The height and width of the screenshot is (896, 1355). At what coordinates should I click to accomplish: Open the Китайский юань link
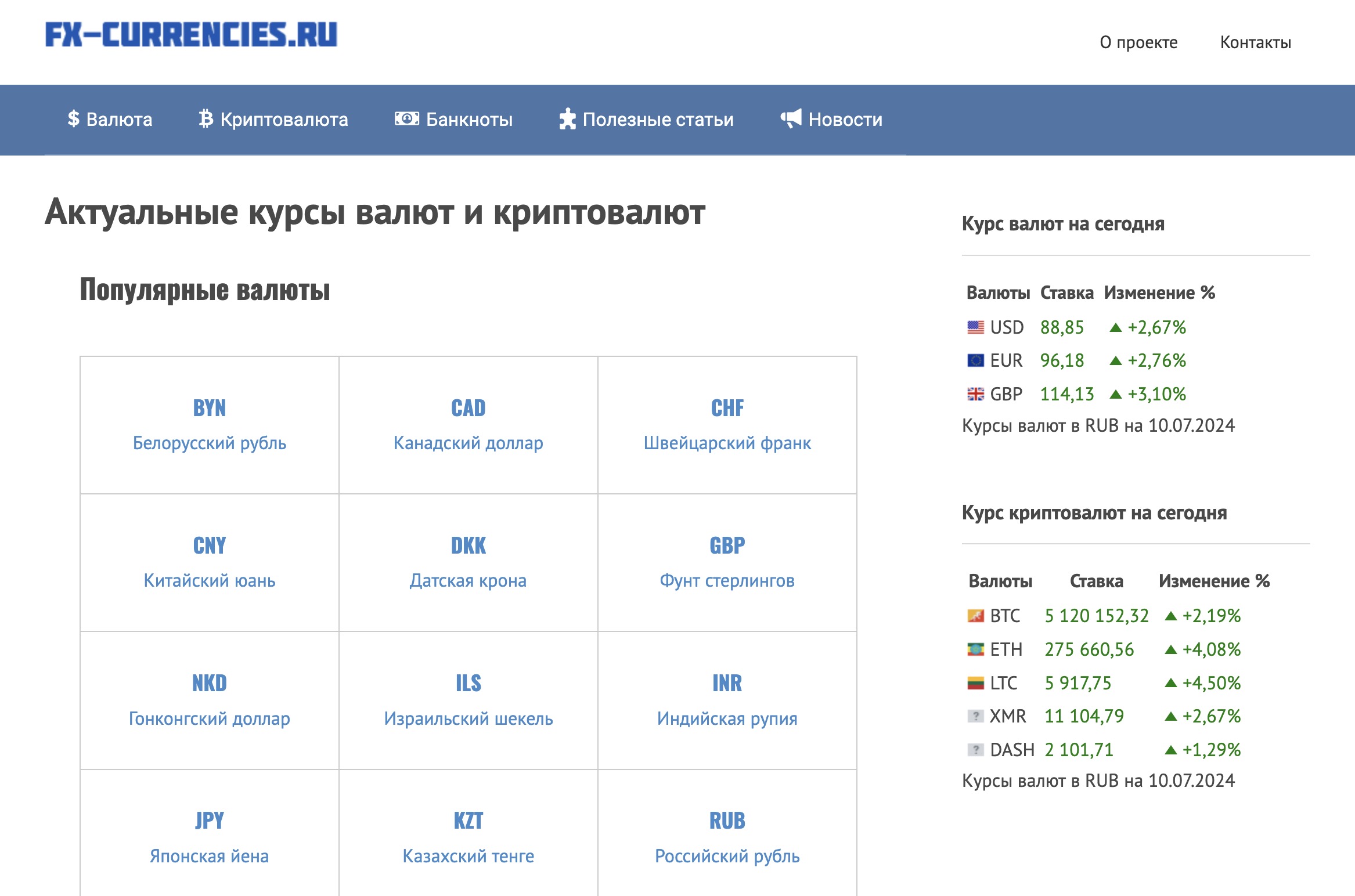click(x=210, y=580)
